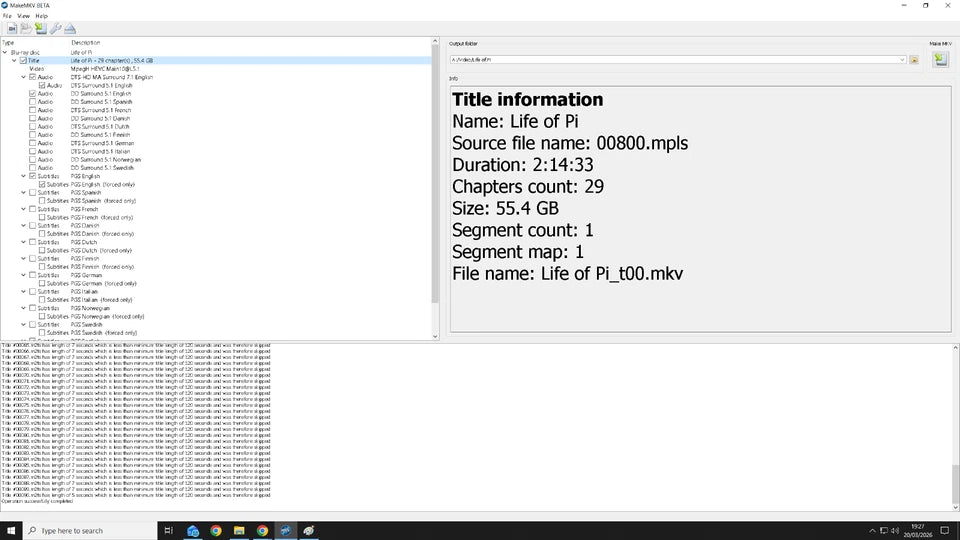
Task: Click the taskbar clock showing 19:27
Action: coord(917,530)
